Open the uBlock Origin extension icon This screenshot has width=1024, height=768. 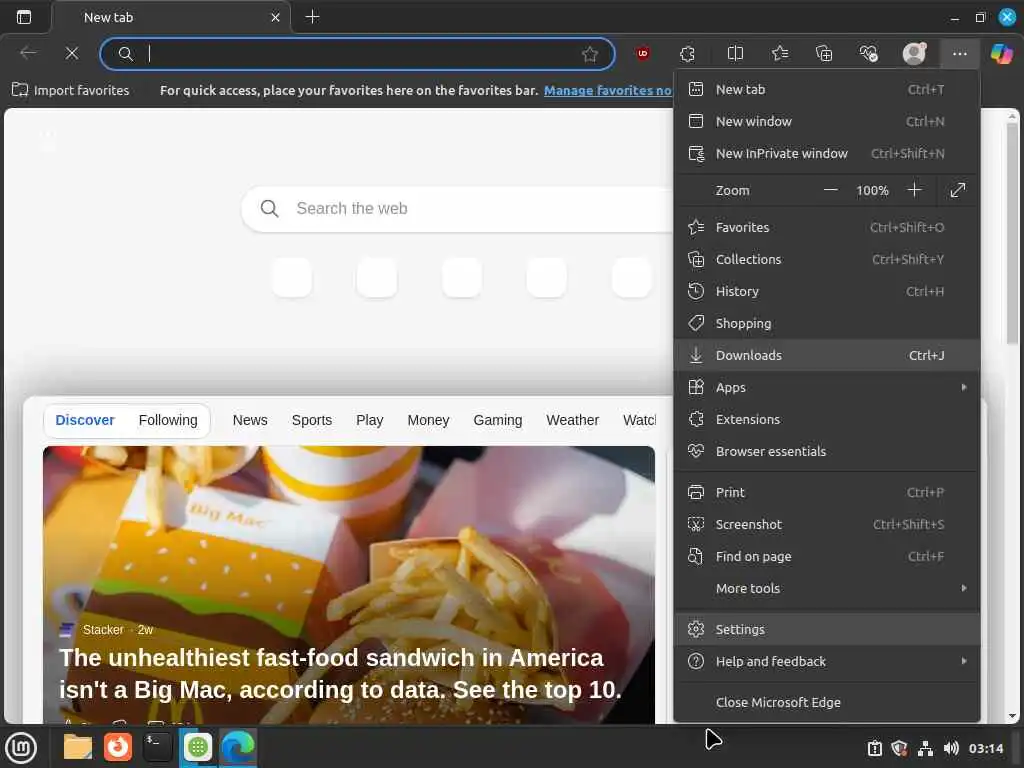(643, 54)
